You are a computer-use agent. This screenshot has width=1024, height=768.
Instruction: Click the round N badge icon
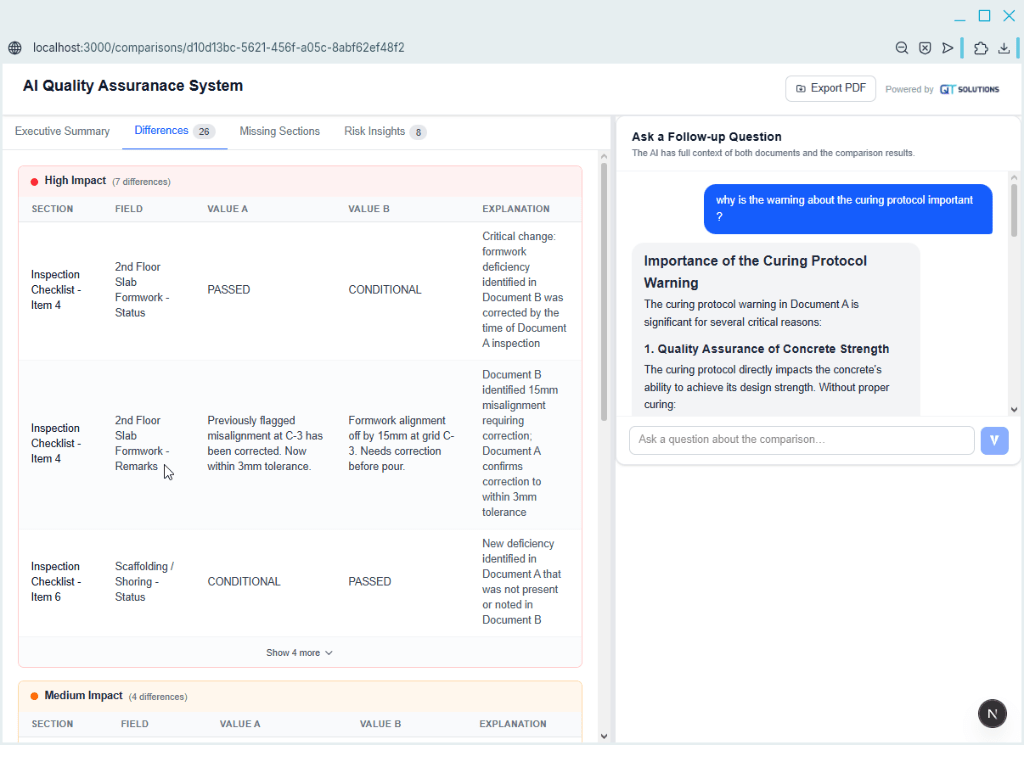tap(992, 713)
